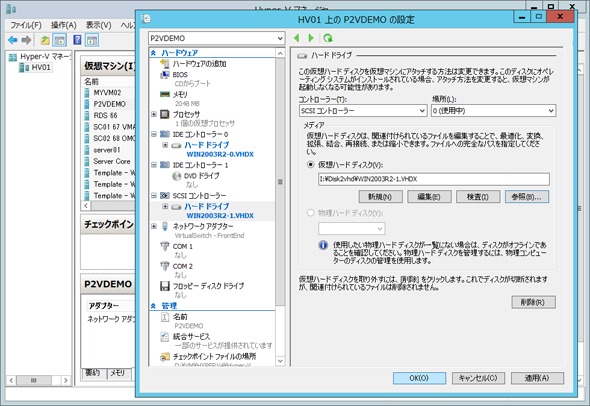Click Forward arrow in Hyper-V Manager toolbar

26,40
